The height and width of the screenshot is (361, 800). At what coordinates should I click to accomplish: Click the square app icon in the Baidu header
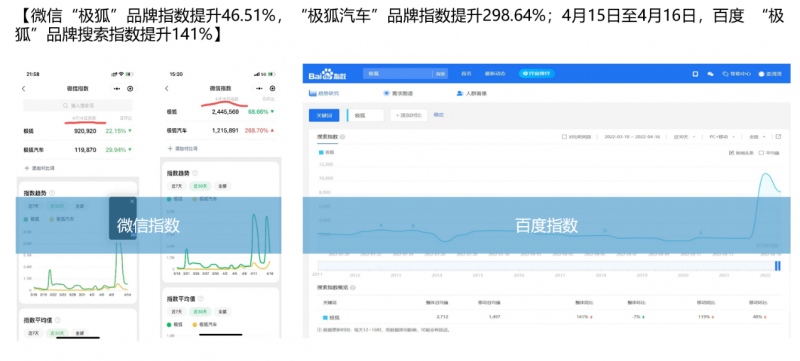695,74
